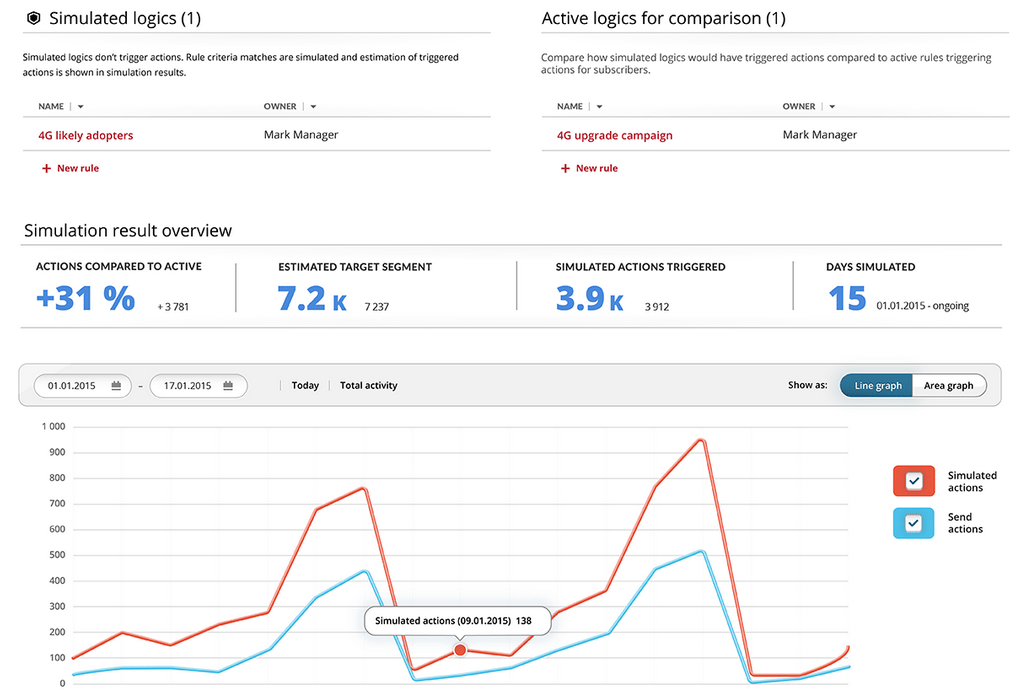Click the Simulated logics cube icon
Viewport: 1023px width, 690px height.
[x=33, y=18]
